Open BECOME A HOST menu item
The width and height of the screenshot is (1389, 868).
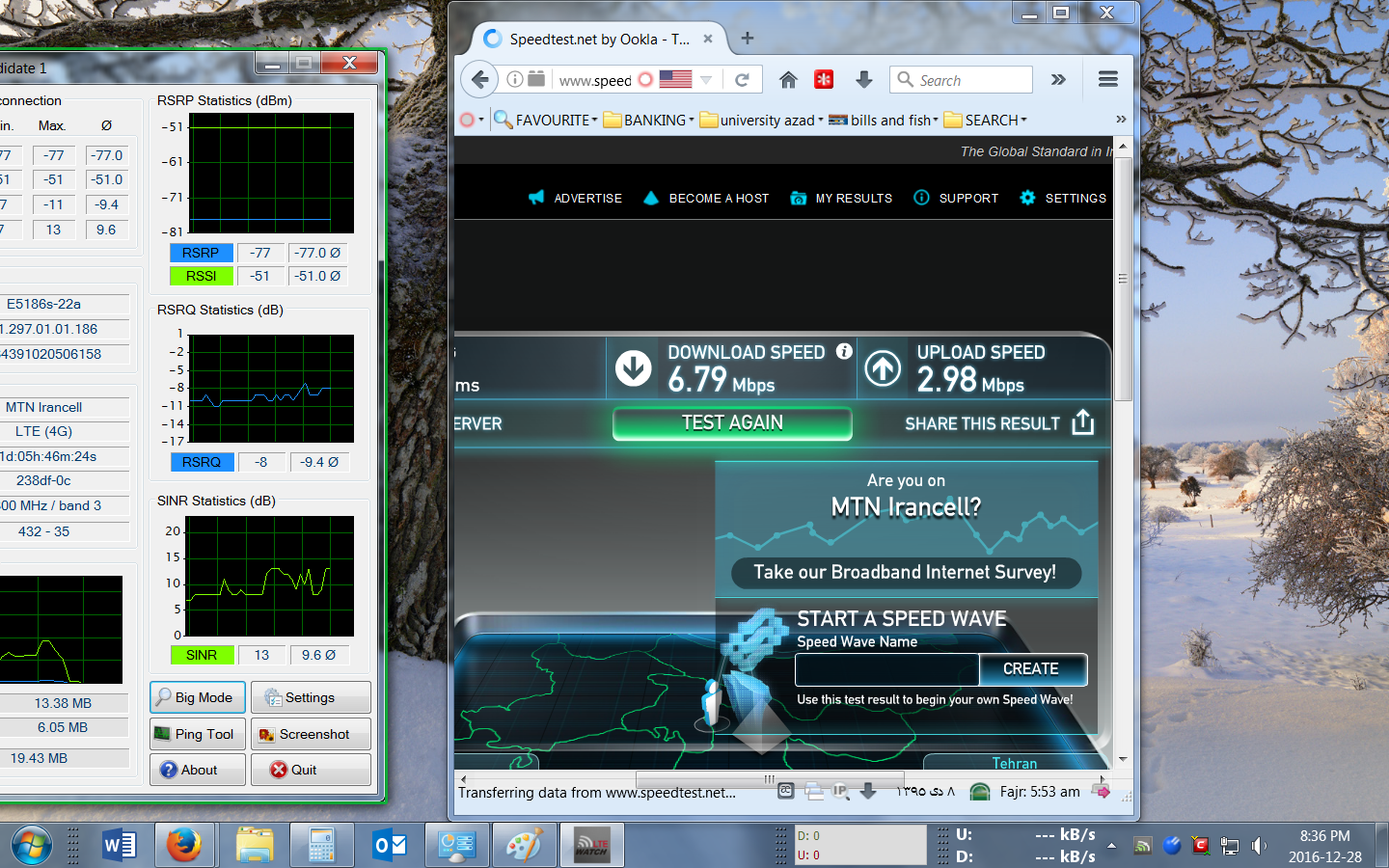(706, 198)
